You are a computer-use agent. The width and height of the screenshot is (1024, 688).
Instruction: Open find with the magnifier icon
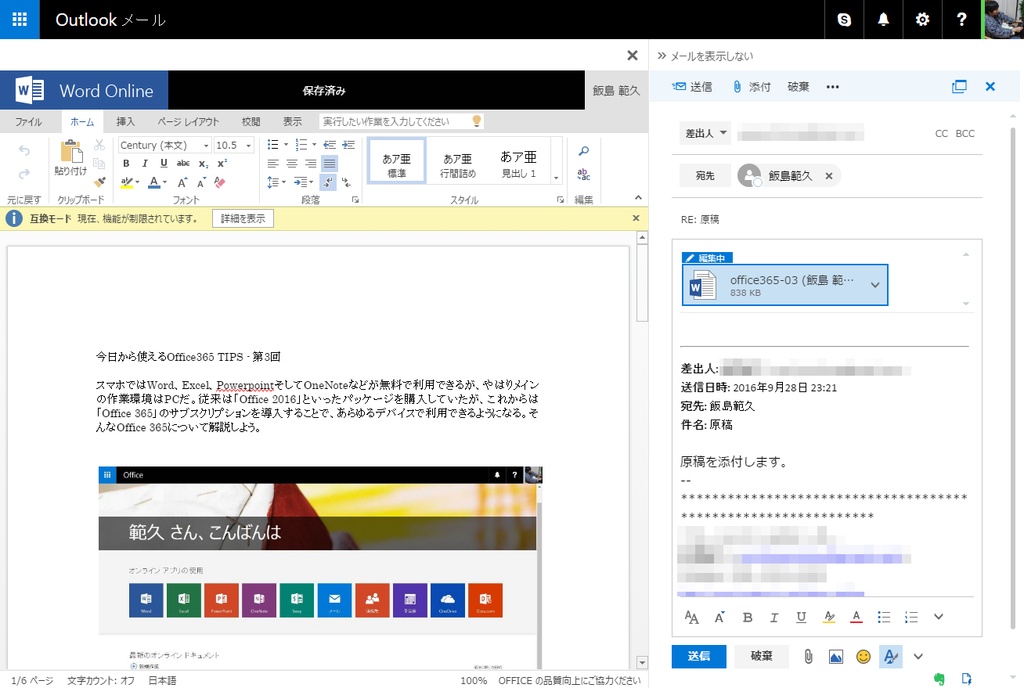coord(583,151)
